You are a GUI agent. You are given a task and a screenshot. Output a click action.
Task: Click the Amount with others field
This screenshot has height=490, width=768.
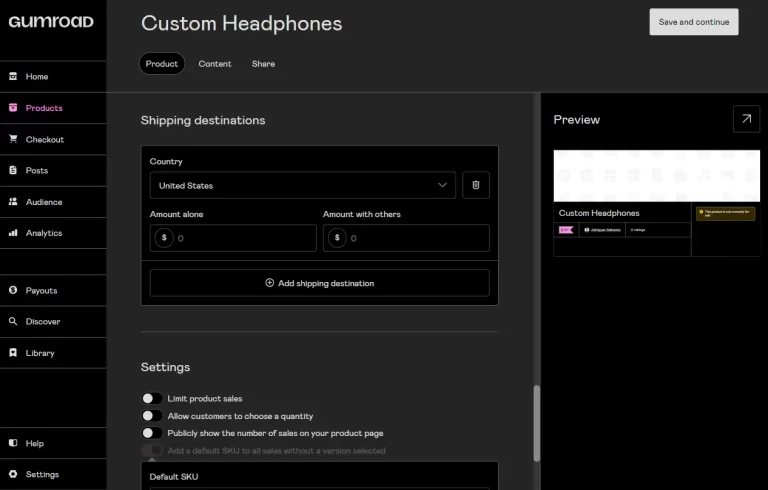click(406, 238)
